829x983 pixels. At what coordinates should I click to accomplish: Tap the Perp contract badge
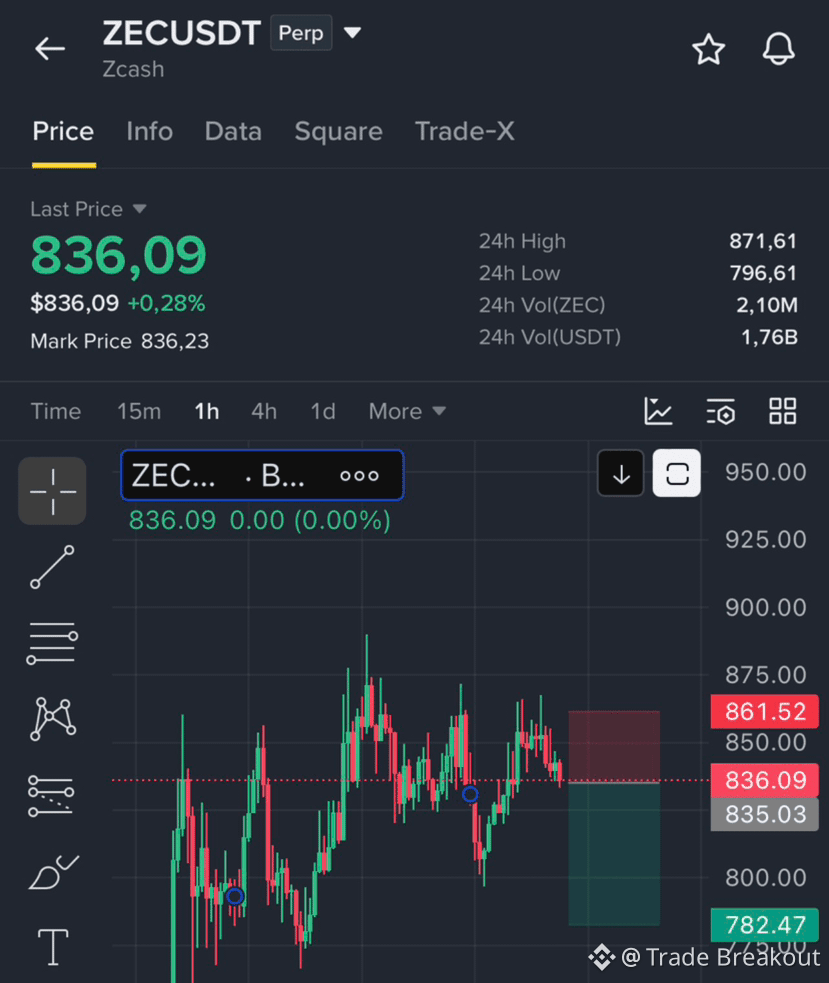[301, 33]
